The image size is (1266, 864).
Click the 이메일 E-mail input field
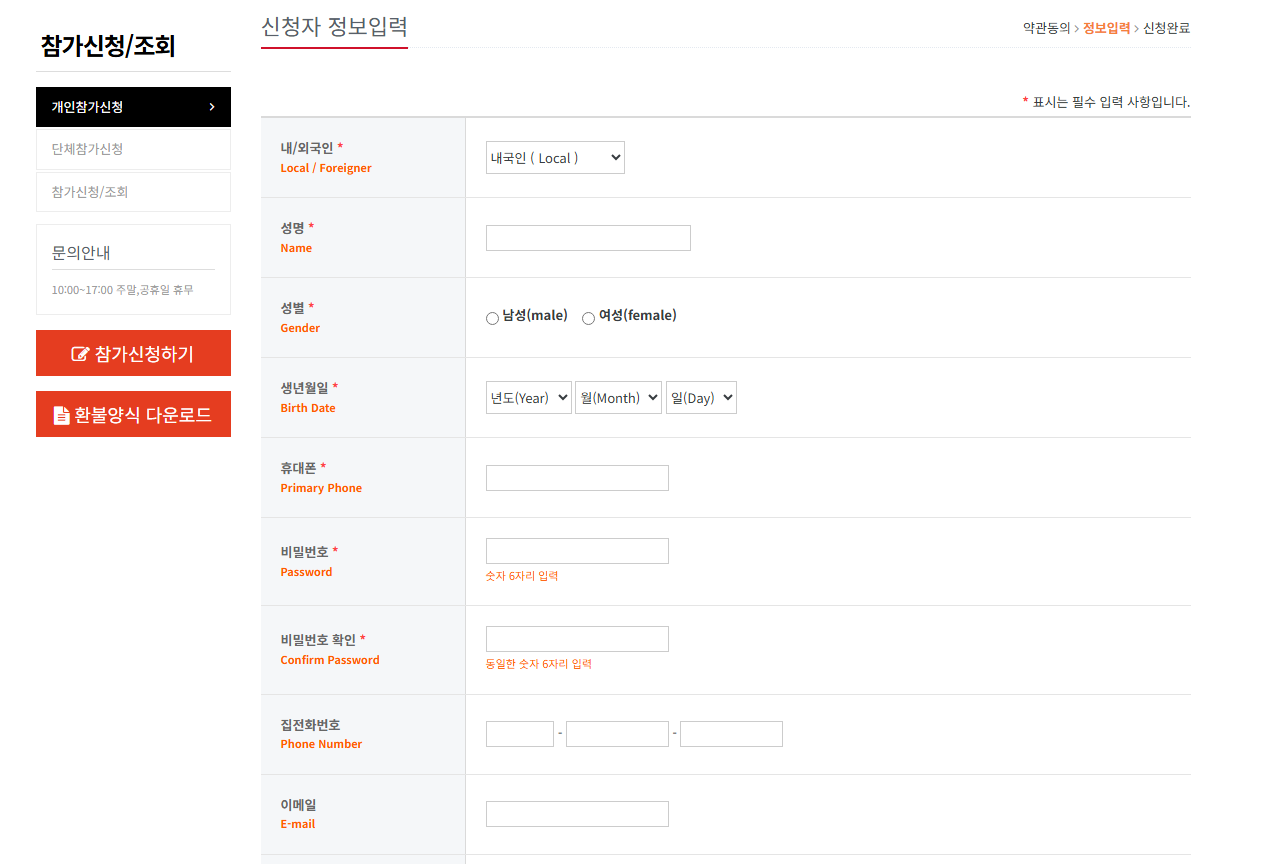(x=577, y=814)
